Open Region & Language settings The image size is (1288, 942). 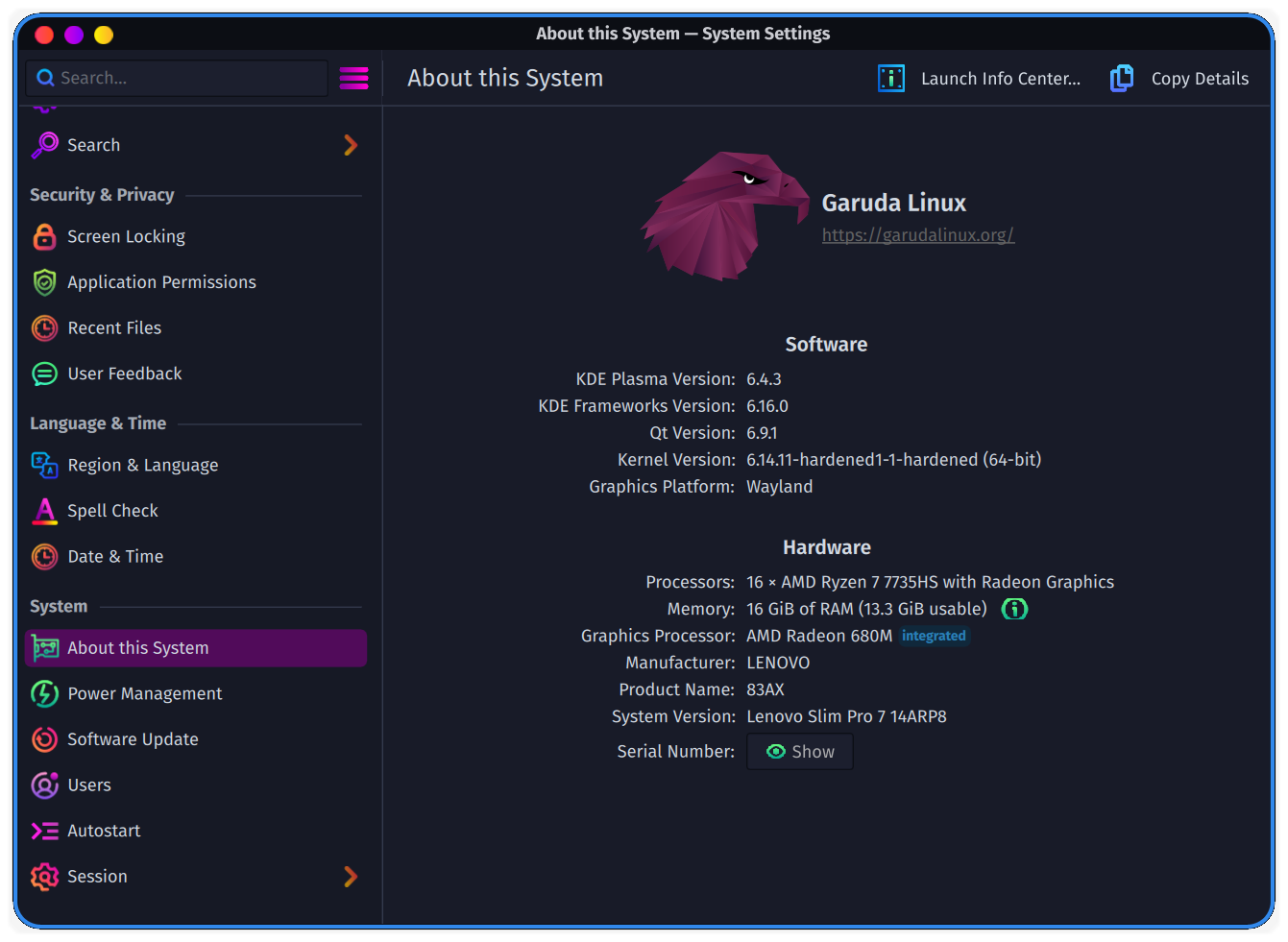pos(196,465)
